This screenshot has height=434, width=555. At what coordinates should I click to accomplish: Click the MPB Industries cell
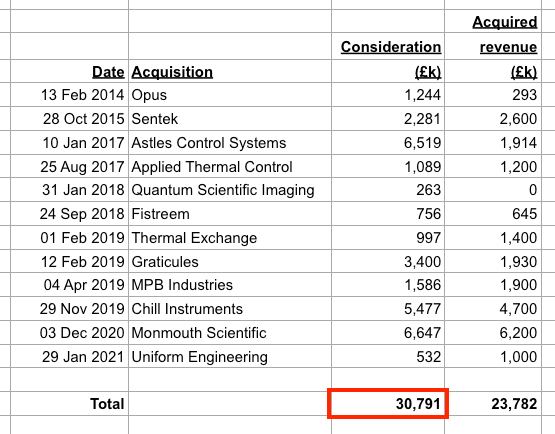coord(230,285)
